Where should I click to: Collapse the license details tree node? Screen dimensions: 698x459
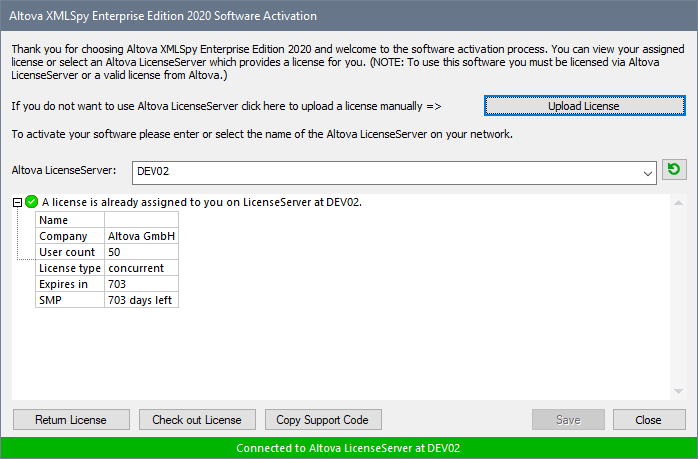[18, 202]
